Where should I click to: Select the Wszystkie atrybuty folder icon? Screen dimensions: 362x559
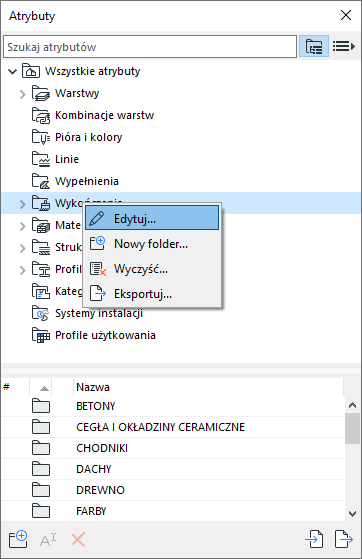(31, 71)
